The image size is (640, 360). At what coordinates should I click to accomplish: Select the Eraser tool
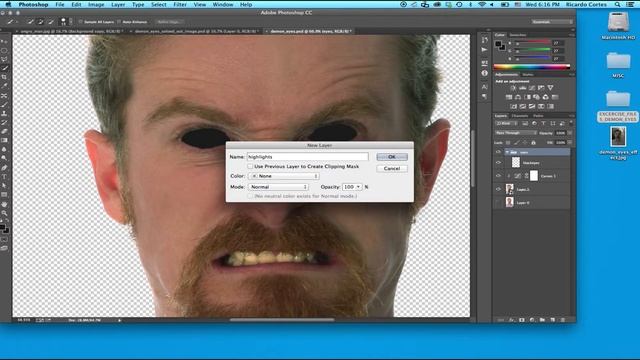click(4, 131)
